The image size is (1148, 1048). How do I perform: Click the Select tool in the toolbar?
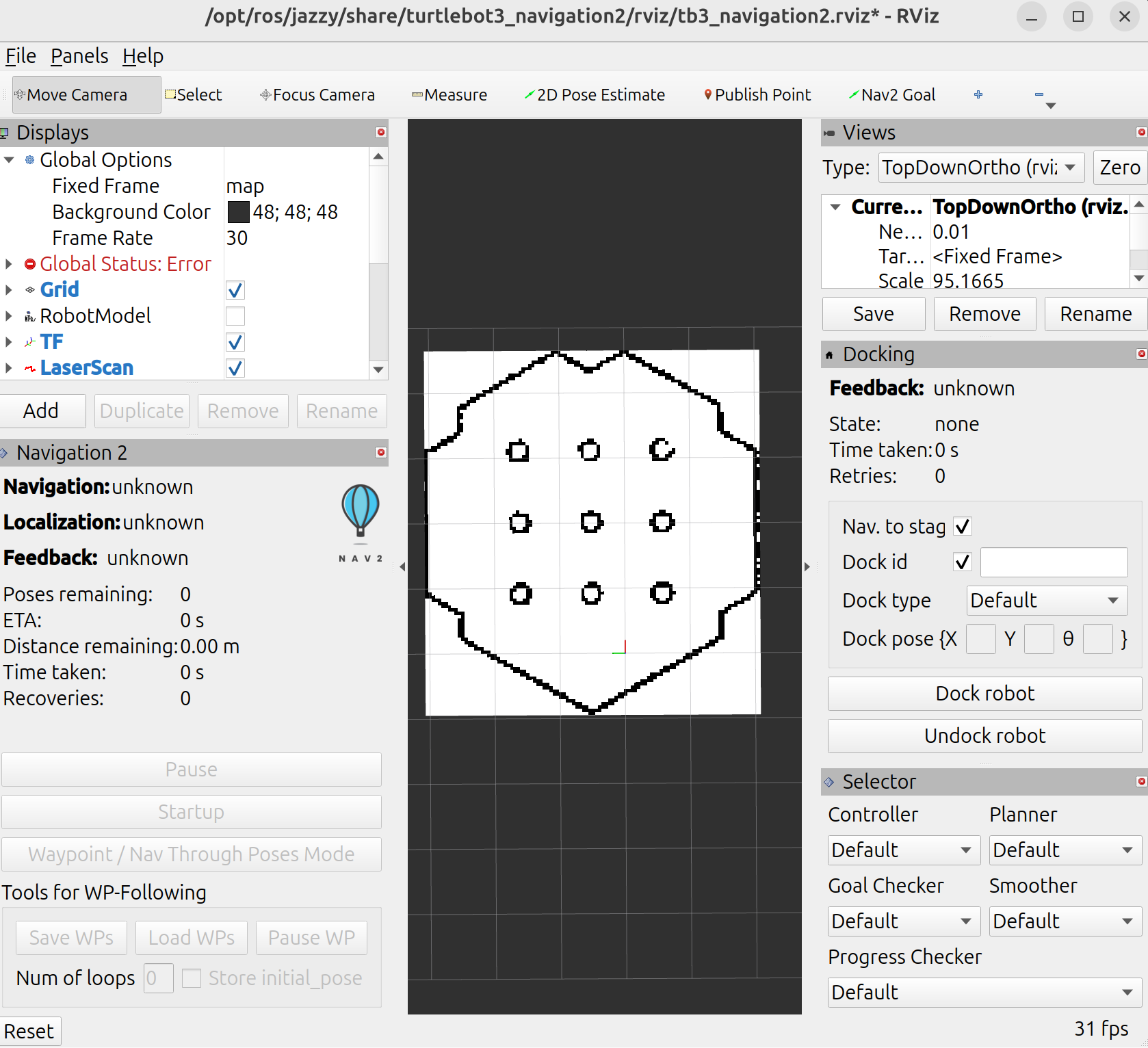(x=194, y=95)
